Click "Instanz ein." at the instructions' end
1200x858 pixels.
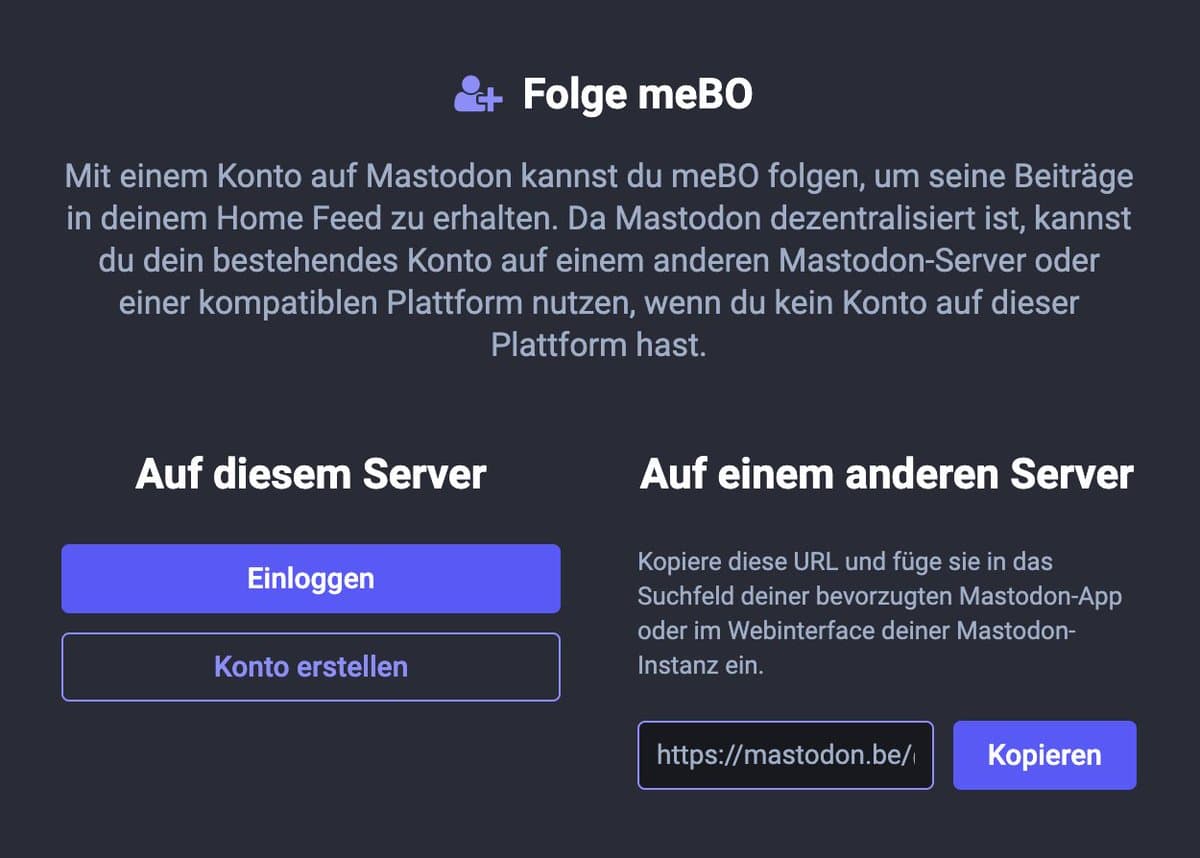pyautogui.click(x=700, y=666)
